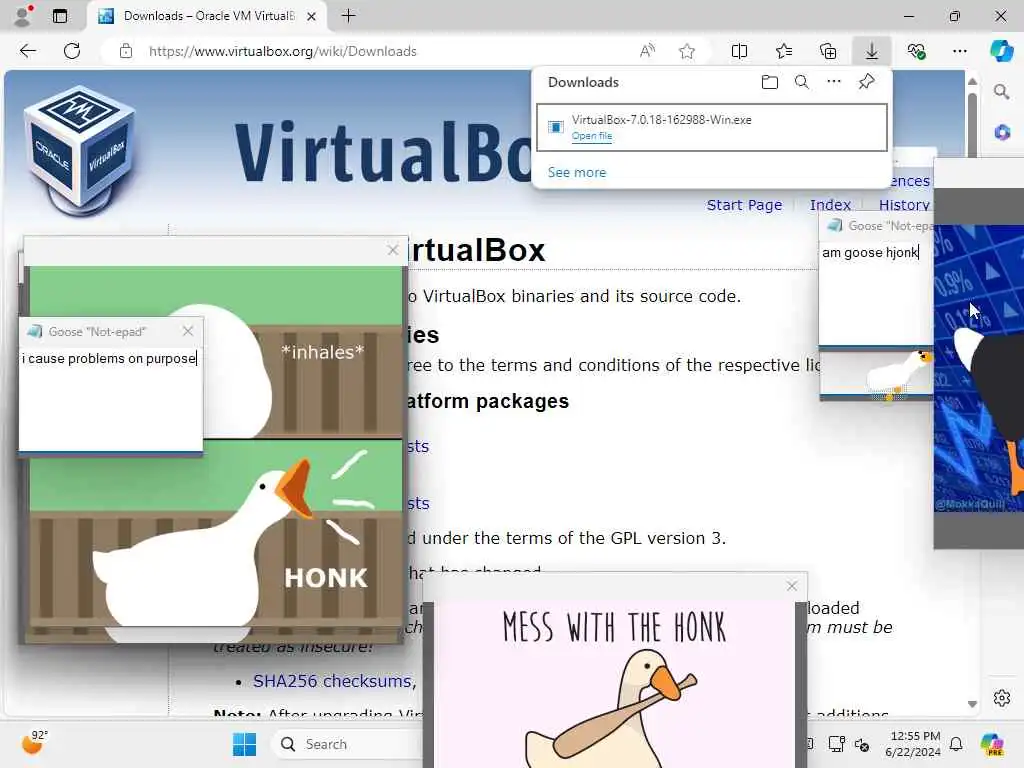Image resolution: width=1024 pixels, height=768 pixels.
Task: Open the SHA256 checksums link
Action: coord(332,681)
